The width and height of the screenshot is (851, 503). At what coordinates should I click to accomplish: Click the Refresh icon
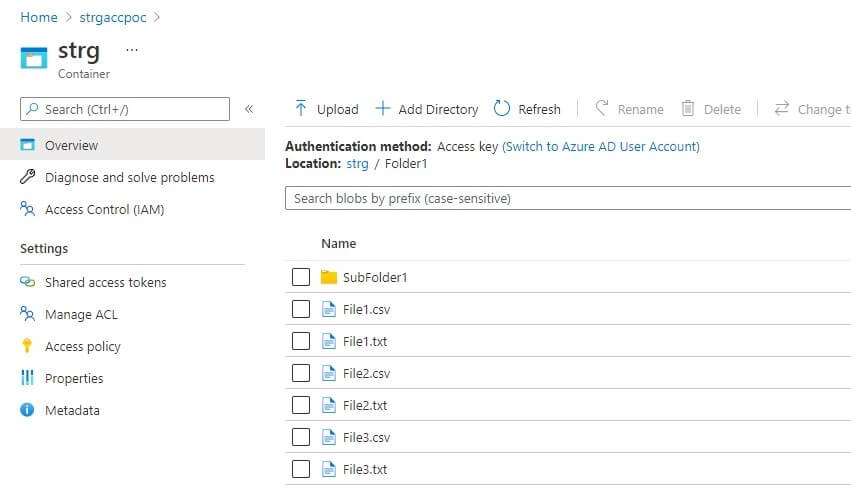tap(502, 109)
